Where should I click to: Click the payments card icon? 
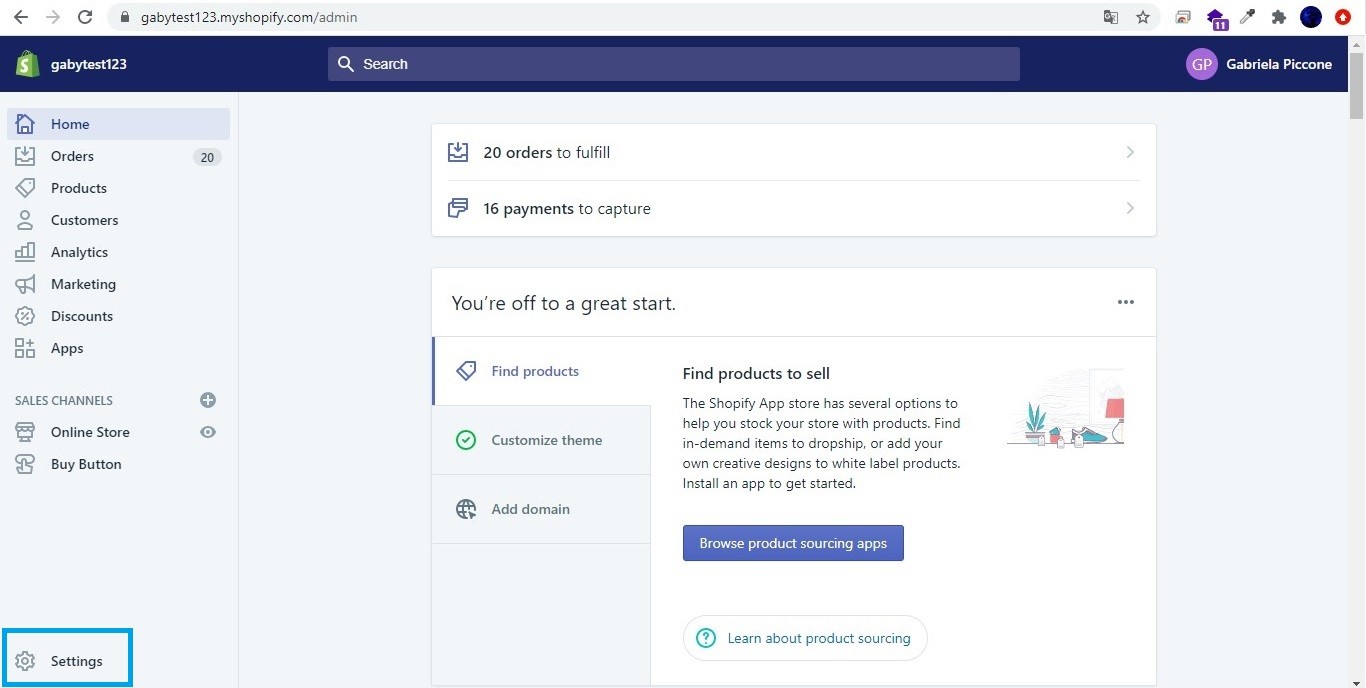458,208
